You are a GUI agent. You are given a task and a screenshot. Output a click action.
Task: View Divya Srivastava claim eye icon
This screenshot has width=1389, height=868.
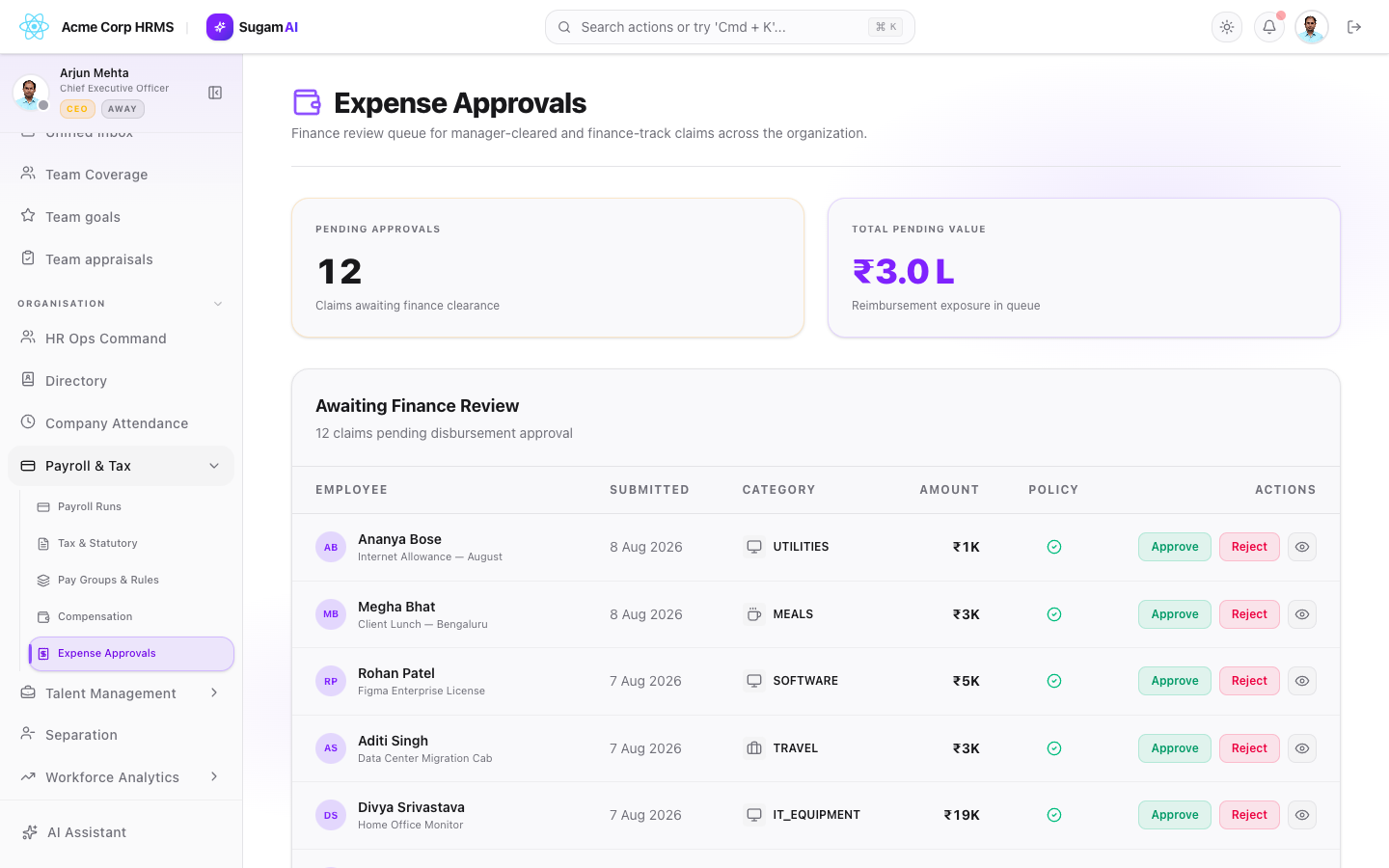1302,815
